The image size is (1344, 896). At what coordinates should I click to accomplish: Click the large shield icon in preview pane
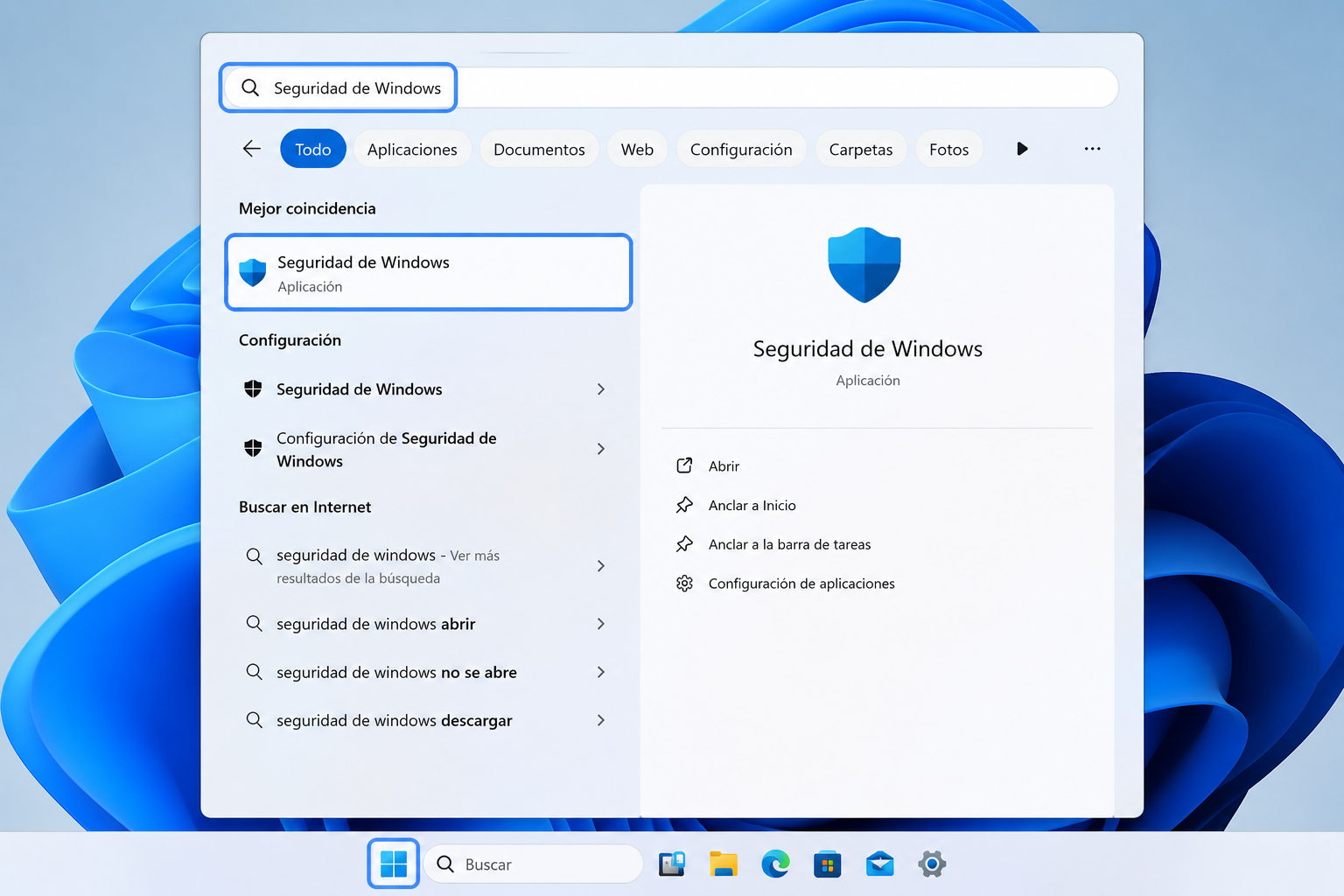[x=864, y=265]
